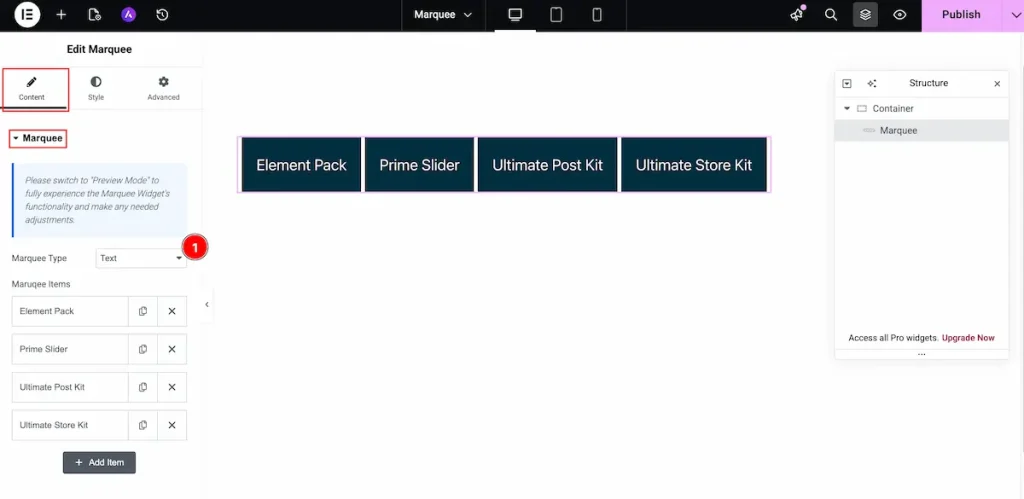
Task: Click the Add Item button
Action: 99,462
